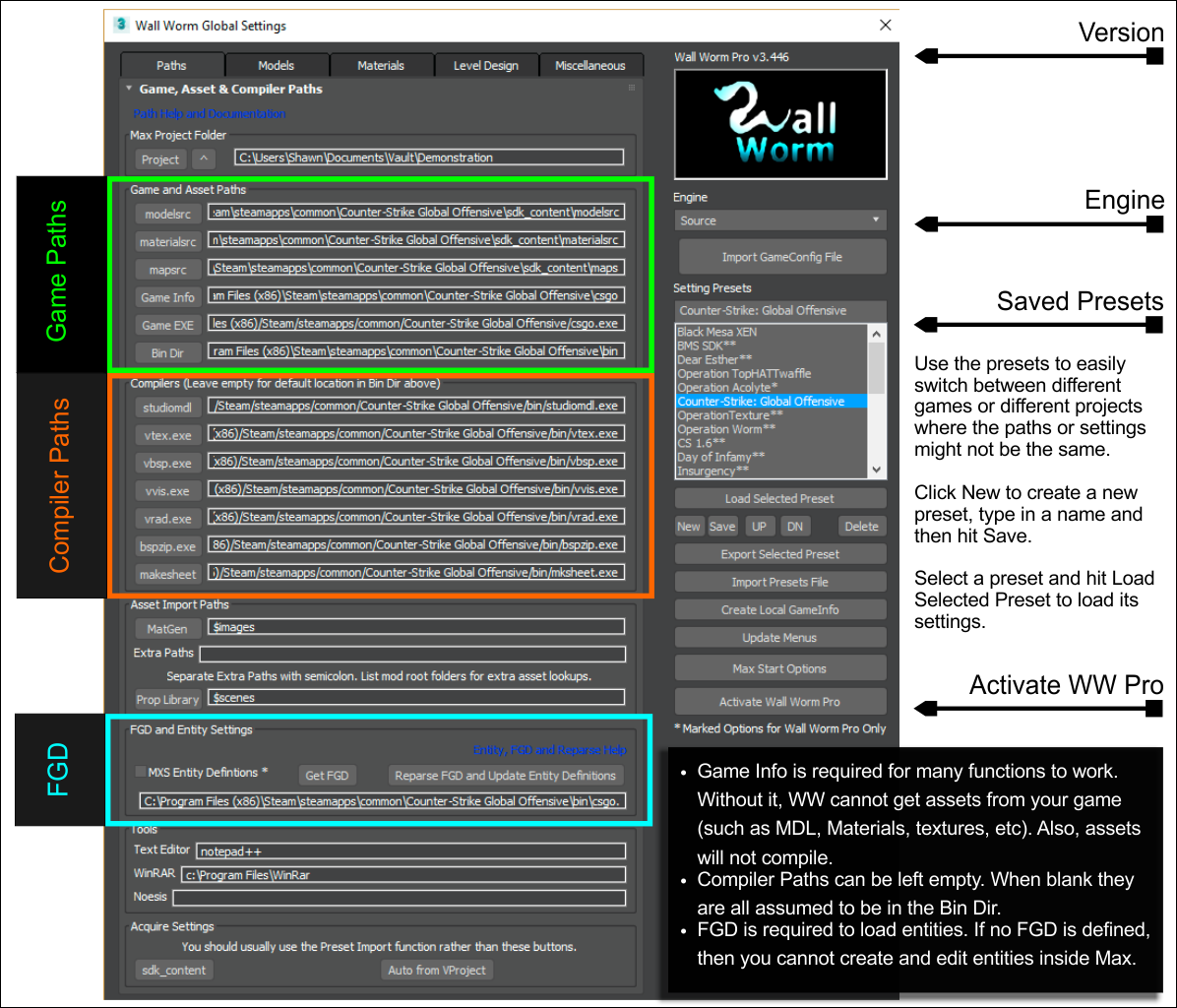Switch to the Materials tab
The width and height of the screenshot is (1177, 1008).
pos(381,65)
